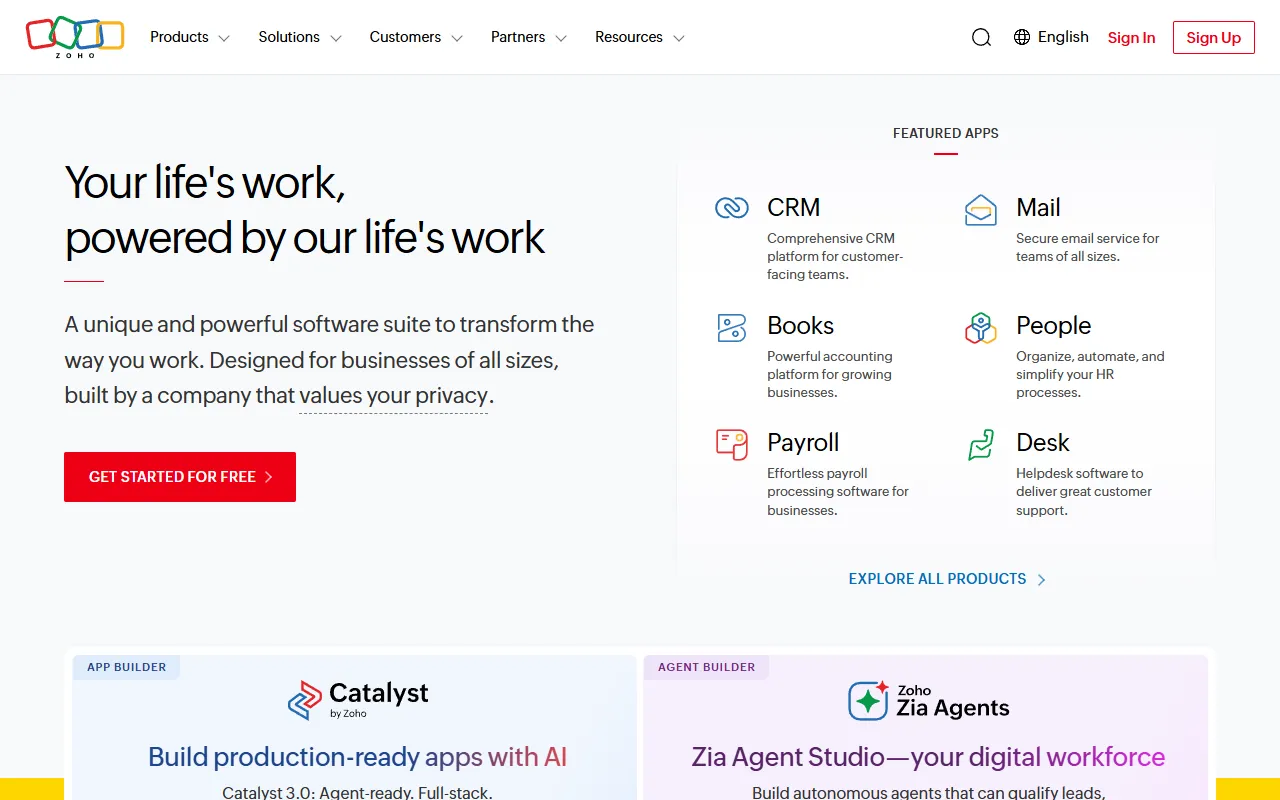The image size is (1280, 800).
Task: Click the Zia Agents logo icon
Action: pyautogui.click(x=868, y=700)
